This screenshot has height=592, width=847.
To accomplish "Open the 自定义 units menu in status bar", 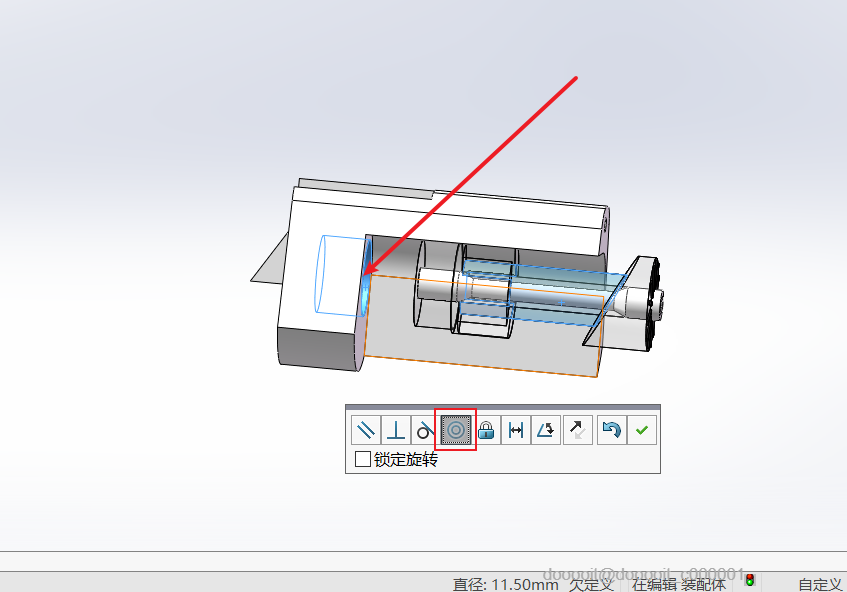I will tap(820, 584).
